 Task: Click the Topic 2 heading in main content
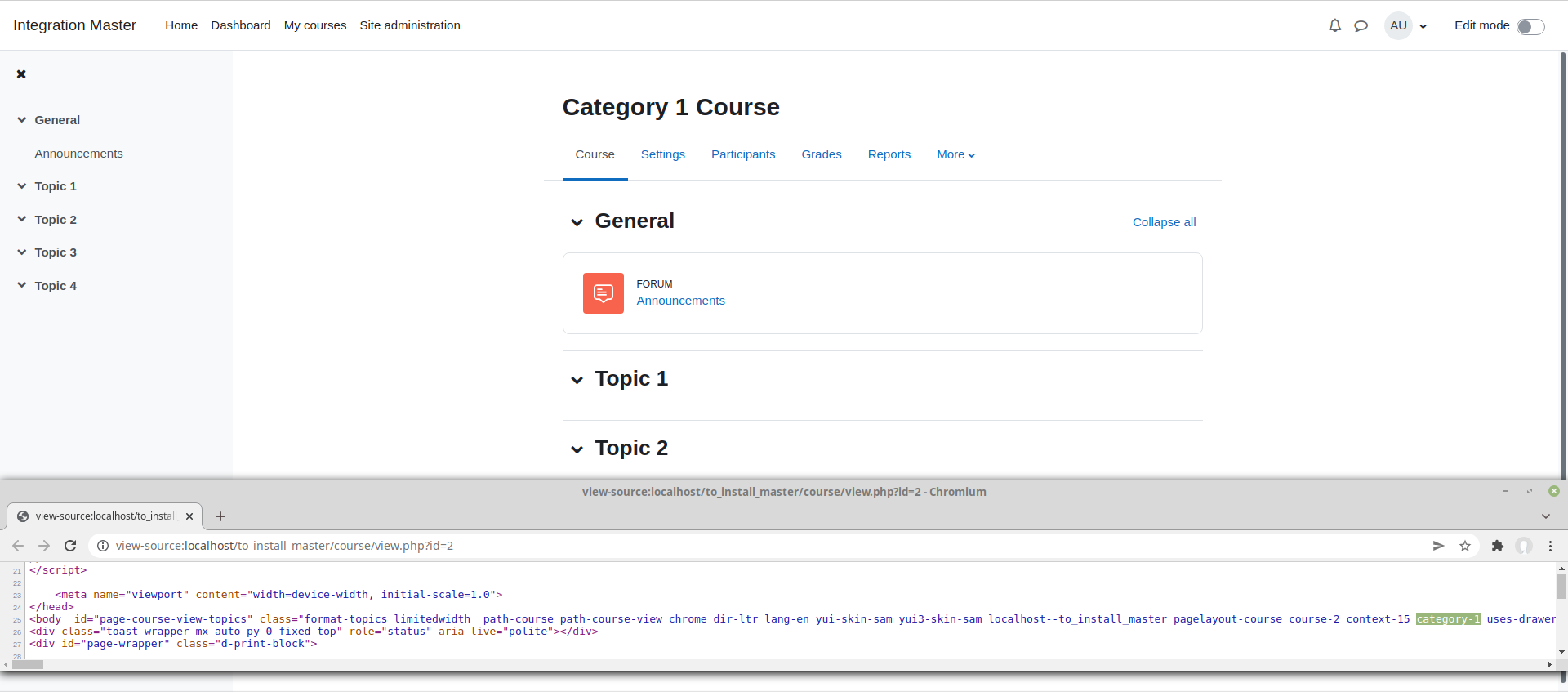click(631, 449)
